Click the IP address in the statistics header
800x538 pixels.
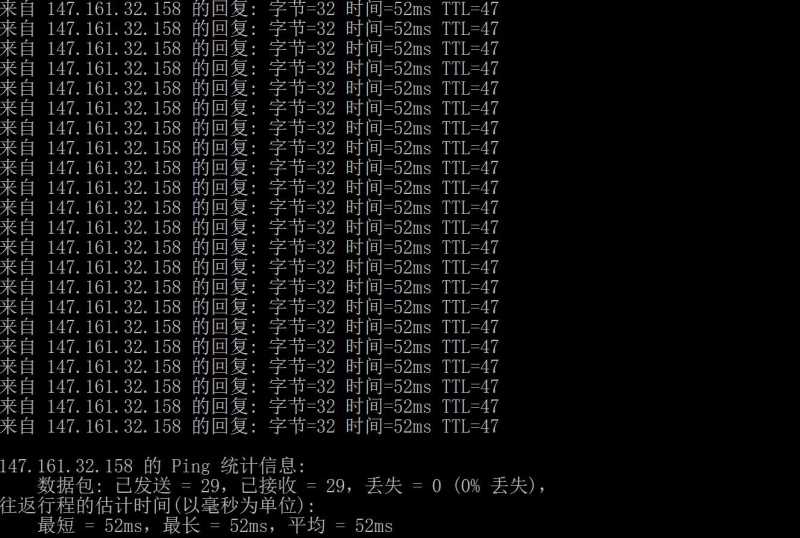pyautogui.click(x=66, y=466)
